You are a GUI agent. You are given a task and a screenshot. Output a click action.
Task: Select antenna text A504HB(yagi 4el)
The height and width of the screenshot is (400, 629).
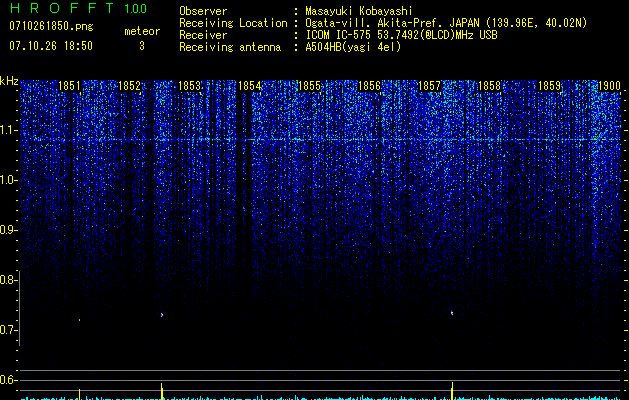click(x=353, y=47)
